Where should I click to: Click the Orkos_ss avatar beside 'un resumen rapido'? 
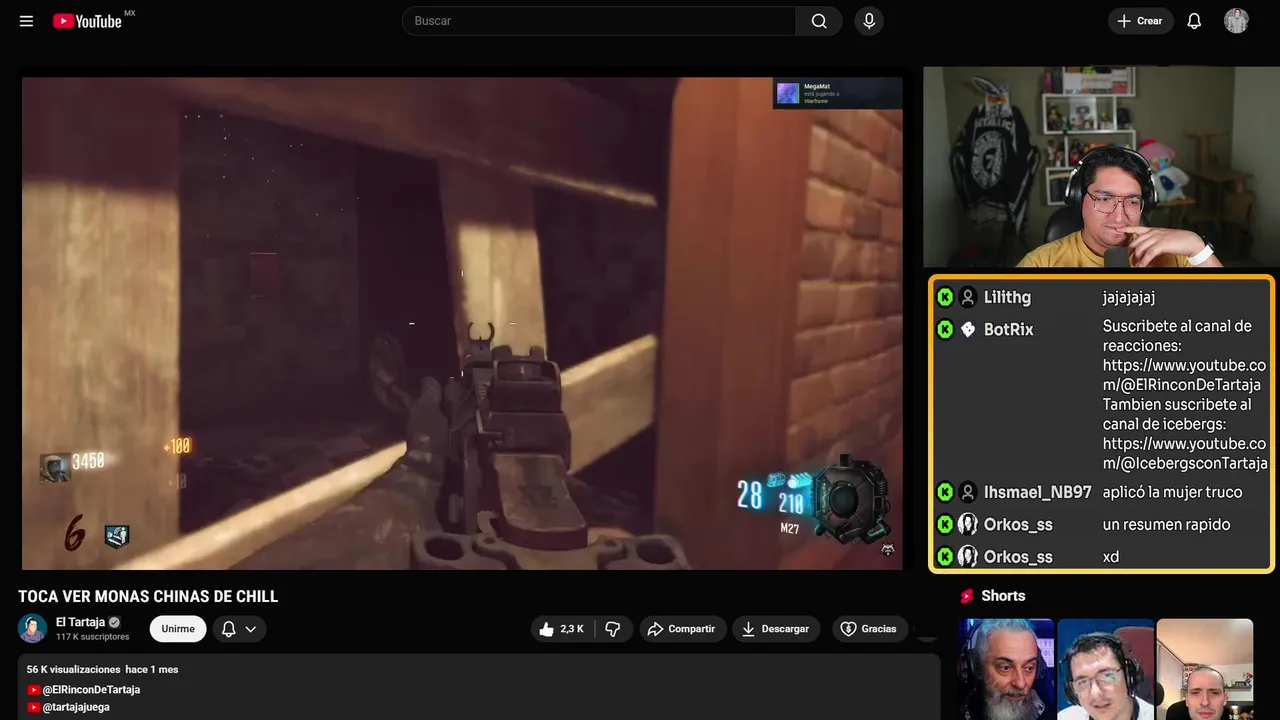pos(968,524)
